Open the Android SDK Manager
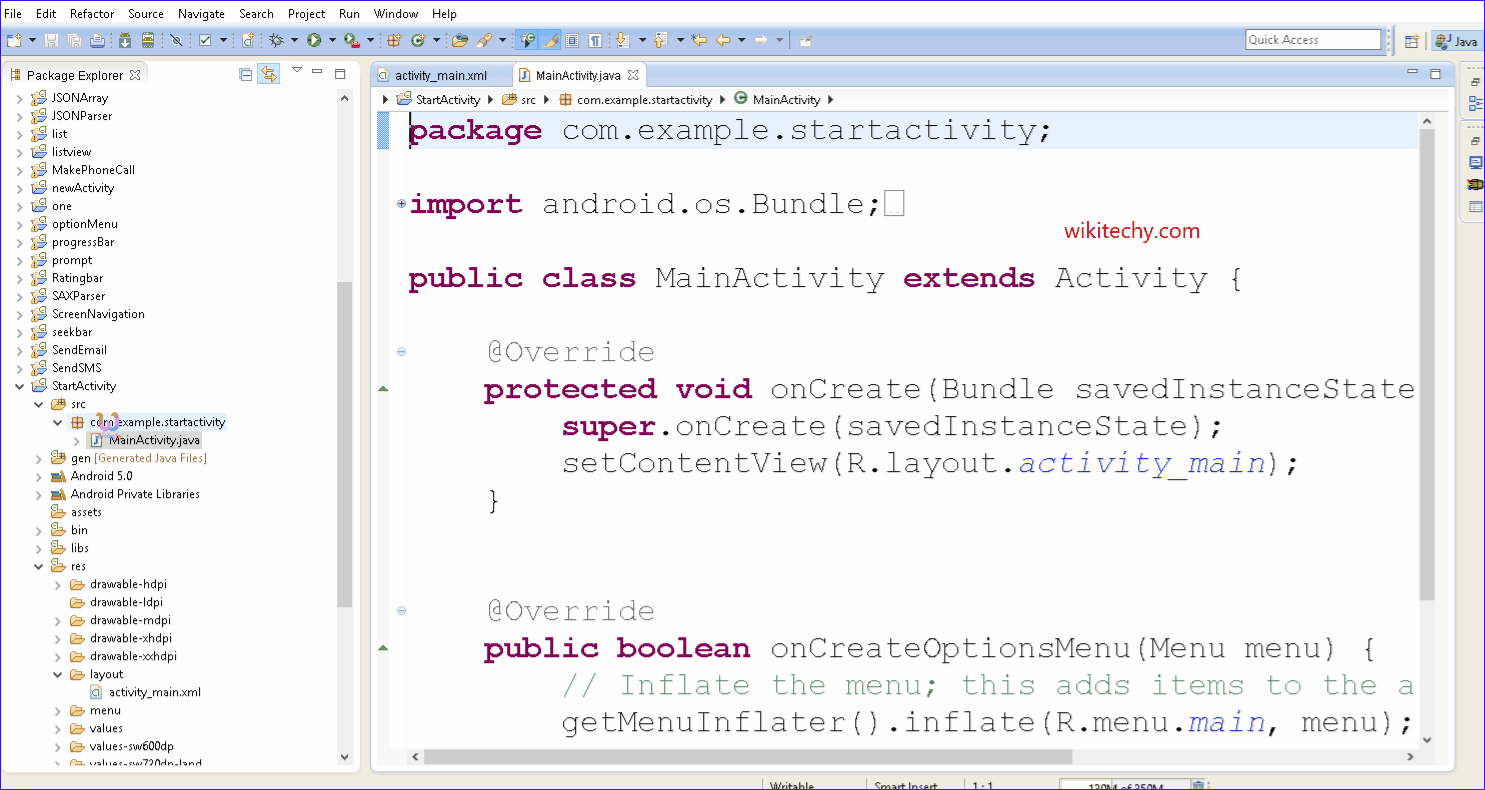Viewport: 1485px width, 790px height. point(124,40)
